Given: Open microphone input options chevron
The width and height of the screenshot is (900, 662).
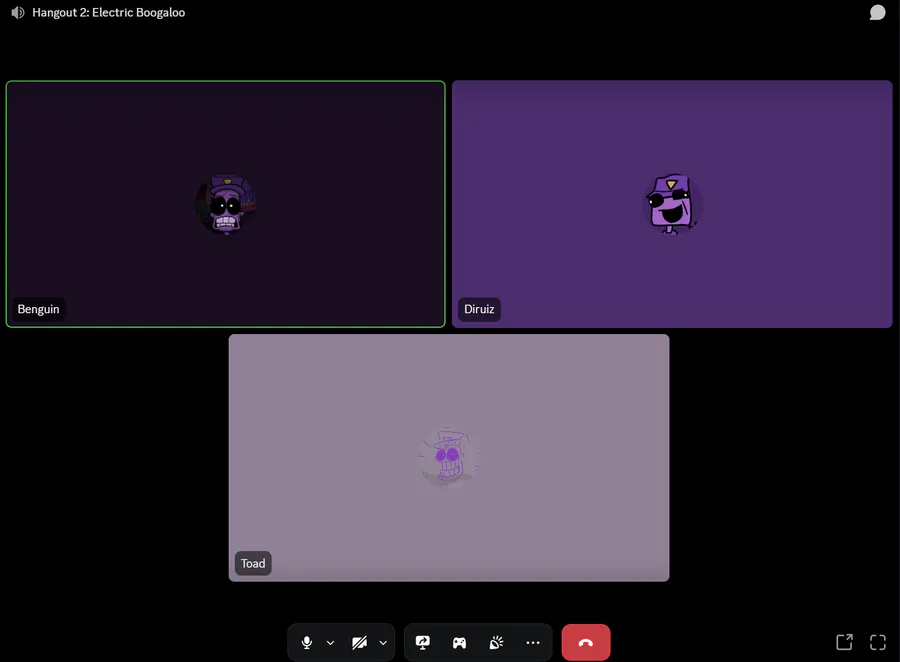Looking at the screenshot, I should (330, 643).
